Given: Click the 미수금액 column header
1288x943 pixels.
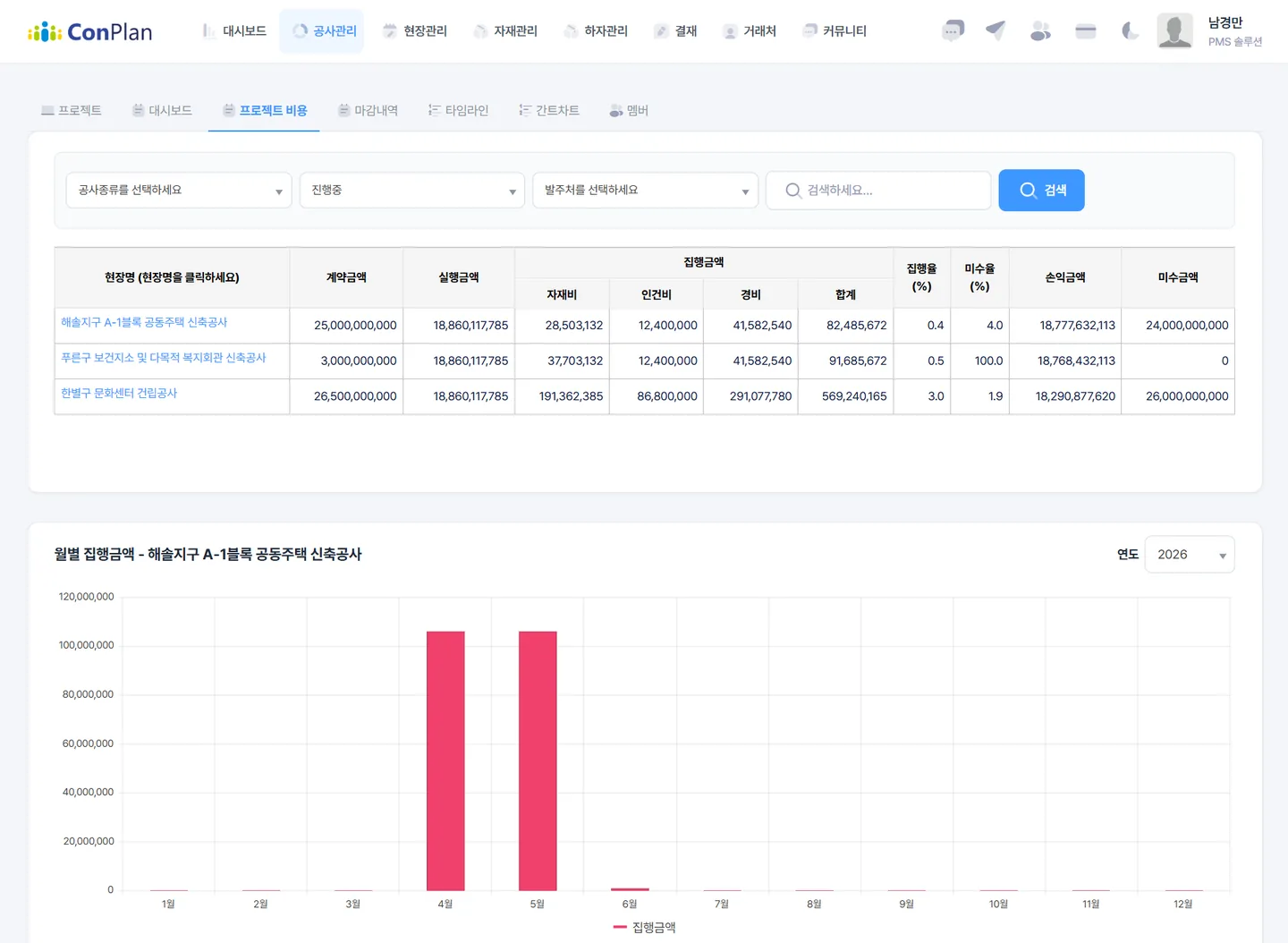Looking at the screenshot, I should [1178, 278].
